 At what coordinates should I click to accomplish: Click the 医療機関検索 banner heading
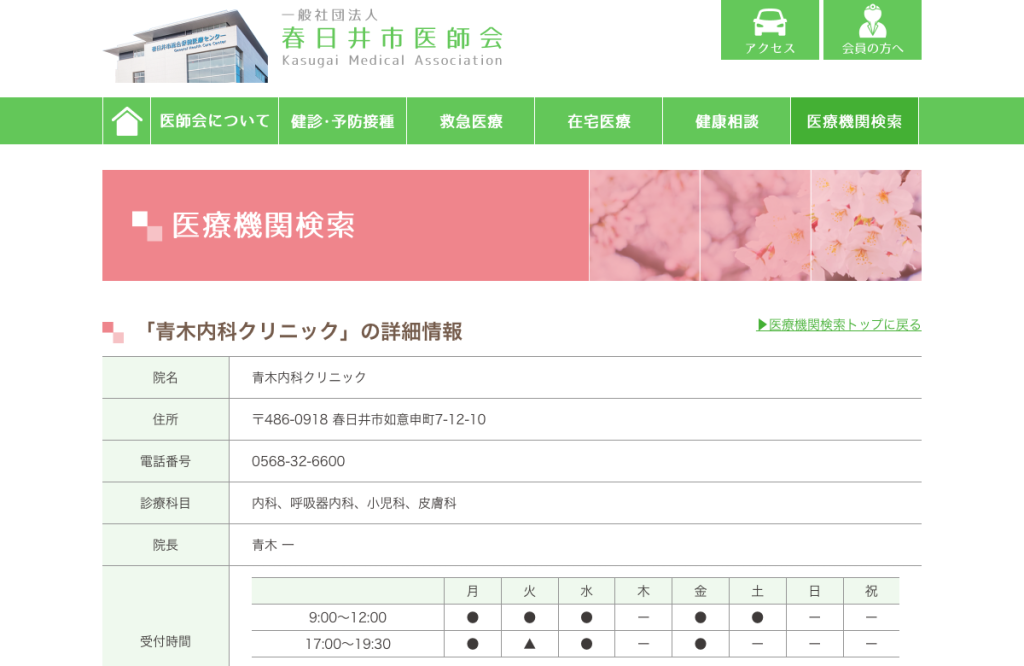coord(263,226)
